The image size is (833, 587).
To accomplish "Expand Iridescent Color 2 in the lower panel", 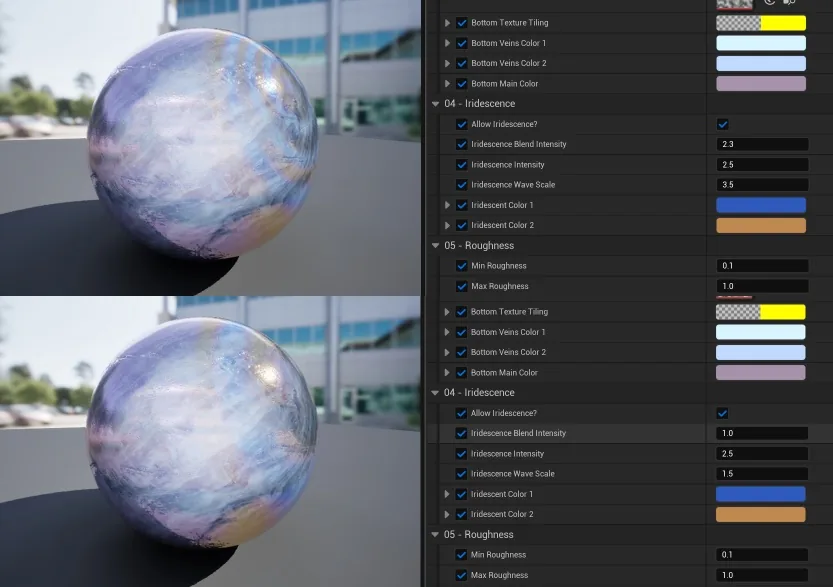I will (447, 514).
